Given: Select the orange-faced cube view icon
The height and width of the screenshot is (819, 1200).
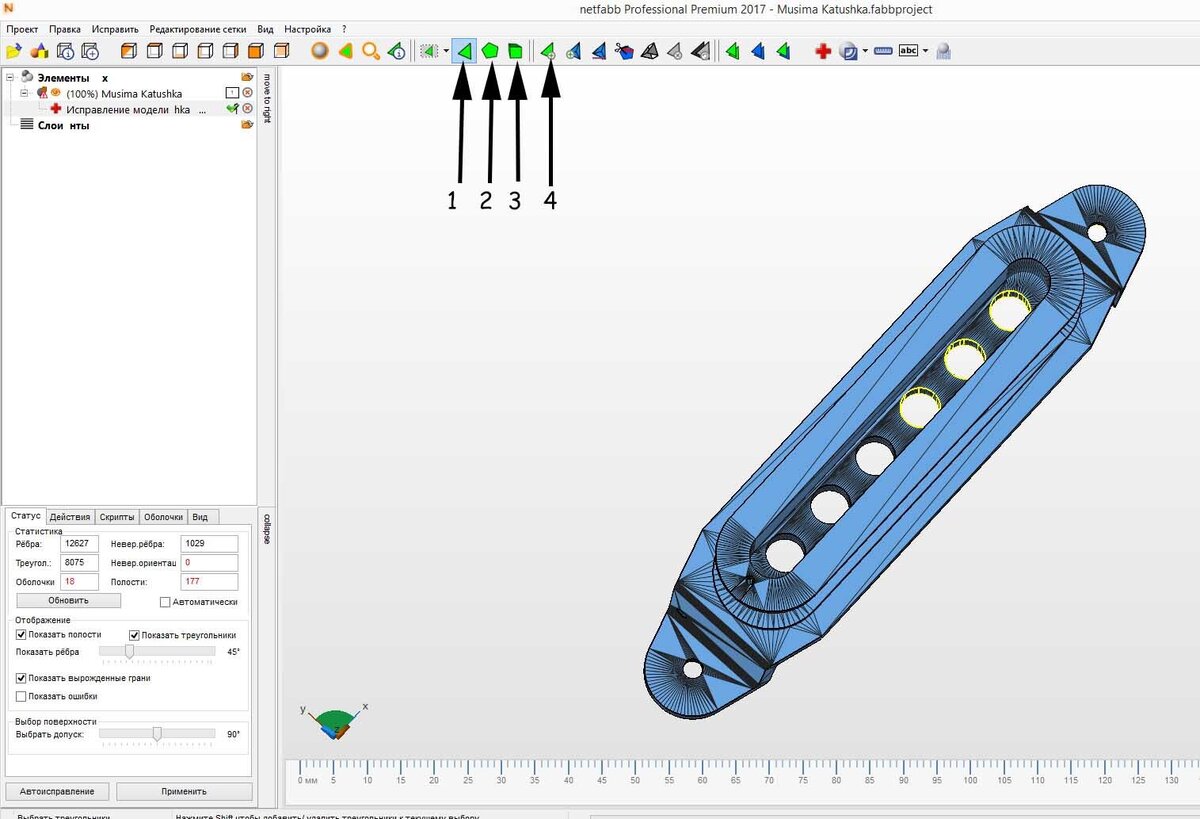Looking at the screenshot, I should coord(256,51).
